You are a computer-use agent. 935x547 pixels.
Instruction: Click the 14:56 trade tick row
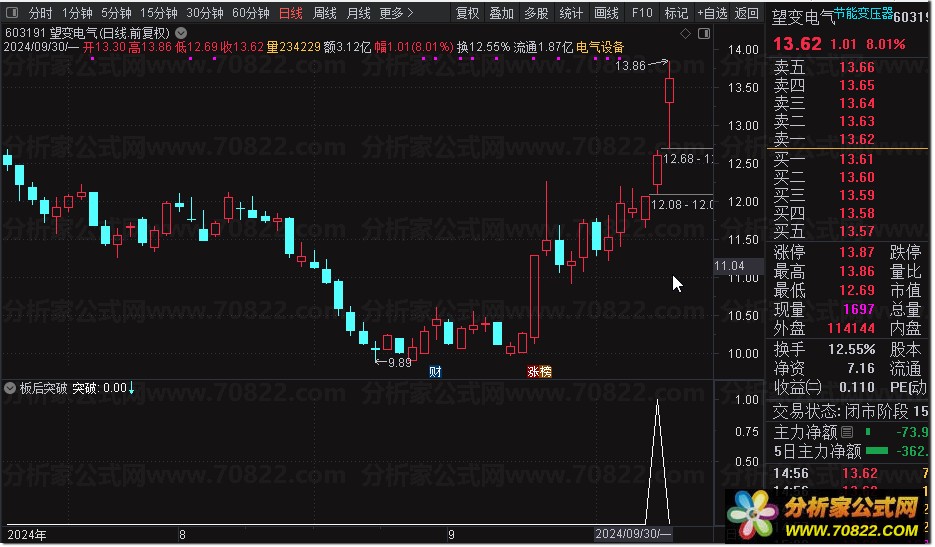coord(850,473)
